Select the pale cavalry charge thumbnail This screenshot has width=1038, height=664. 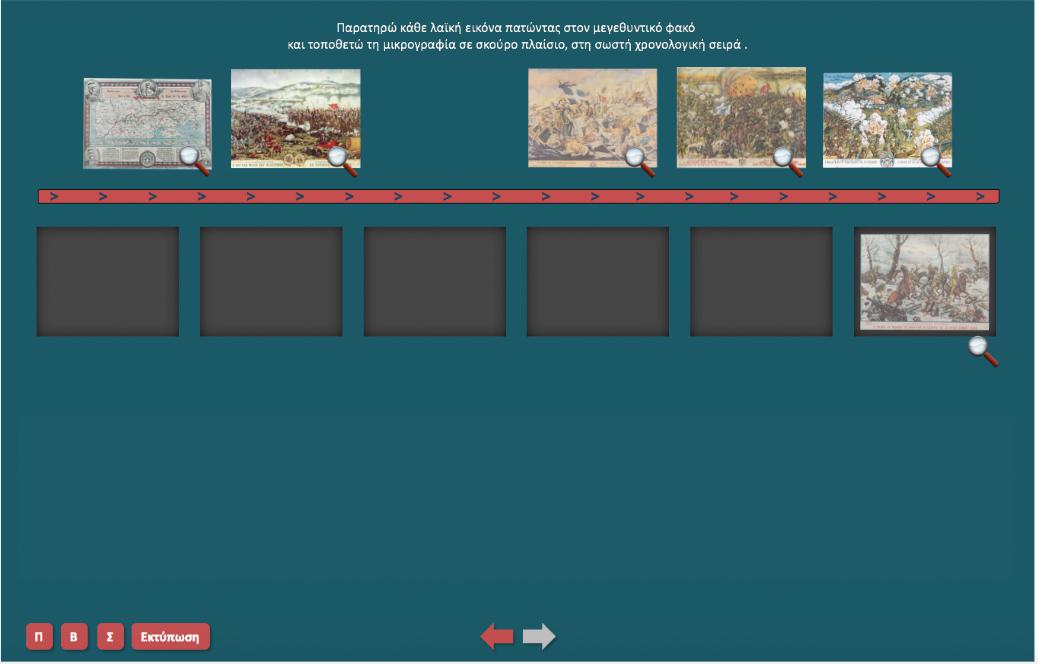[592, 118]
